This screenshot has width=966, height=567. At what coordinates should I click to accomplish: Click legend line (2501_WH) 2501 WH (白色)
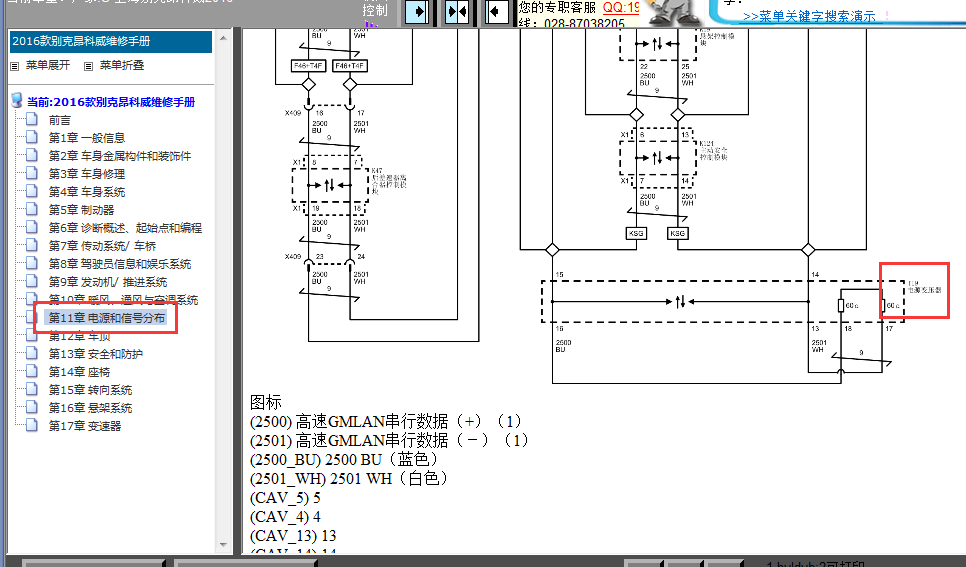point(349,479)
